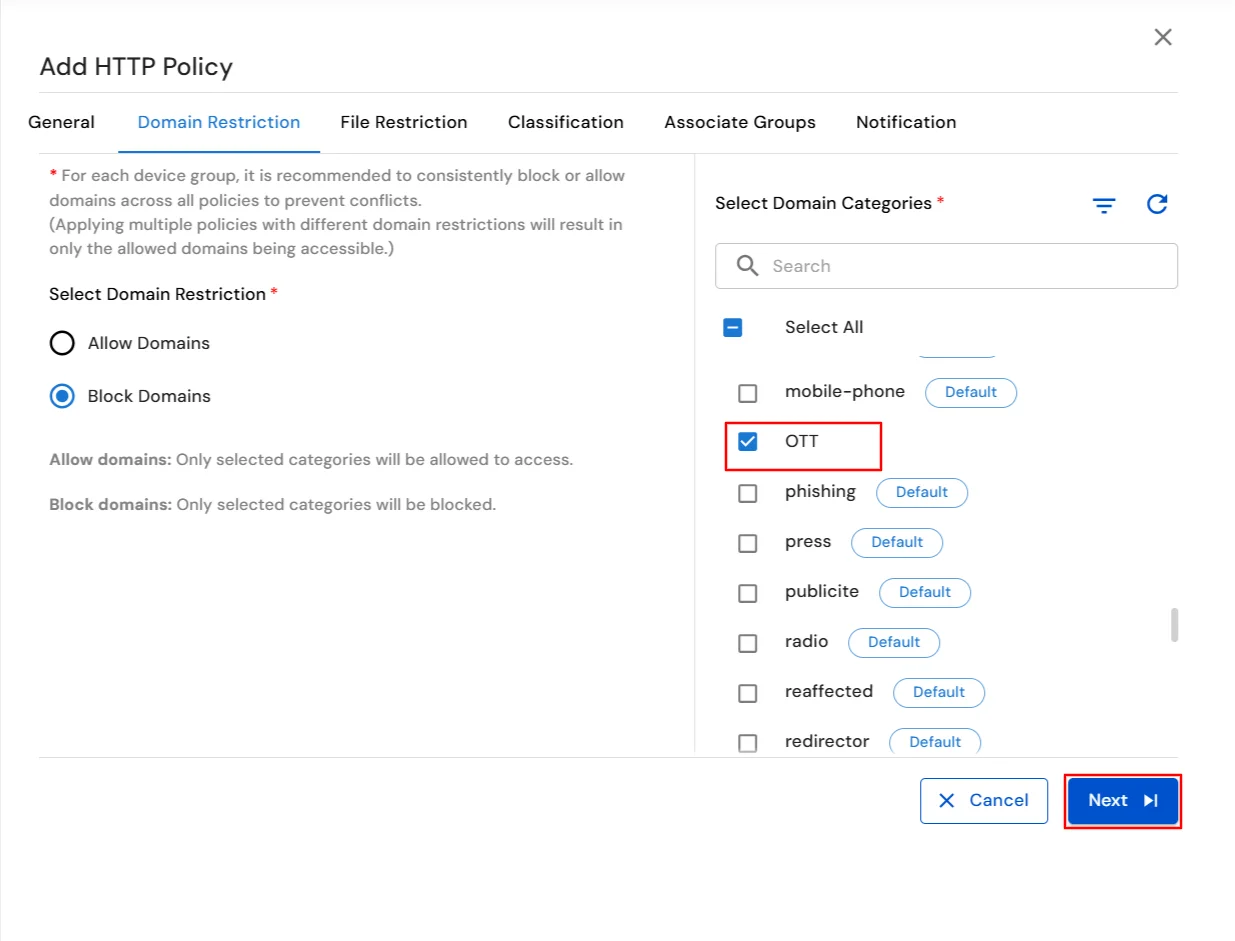Open the Notification tab

[x=905, y=122]
